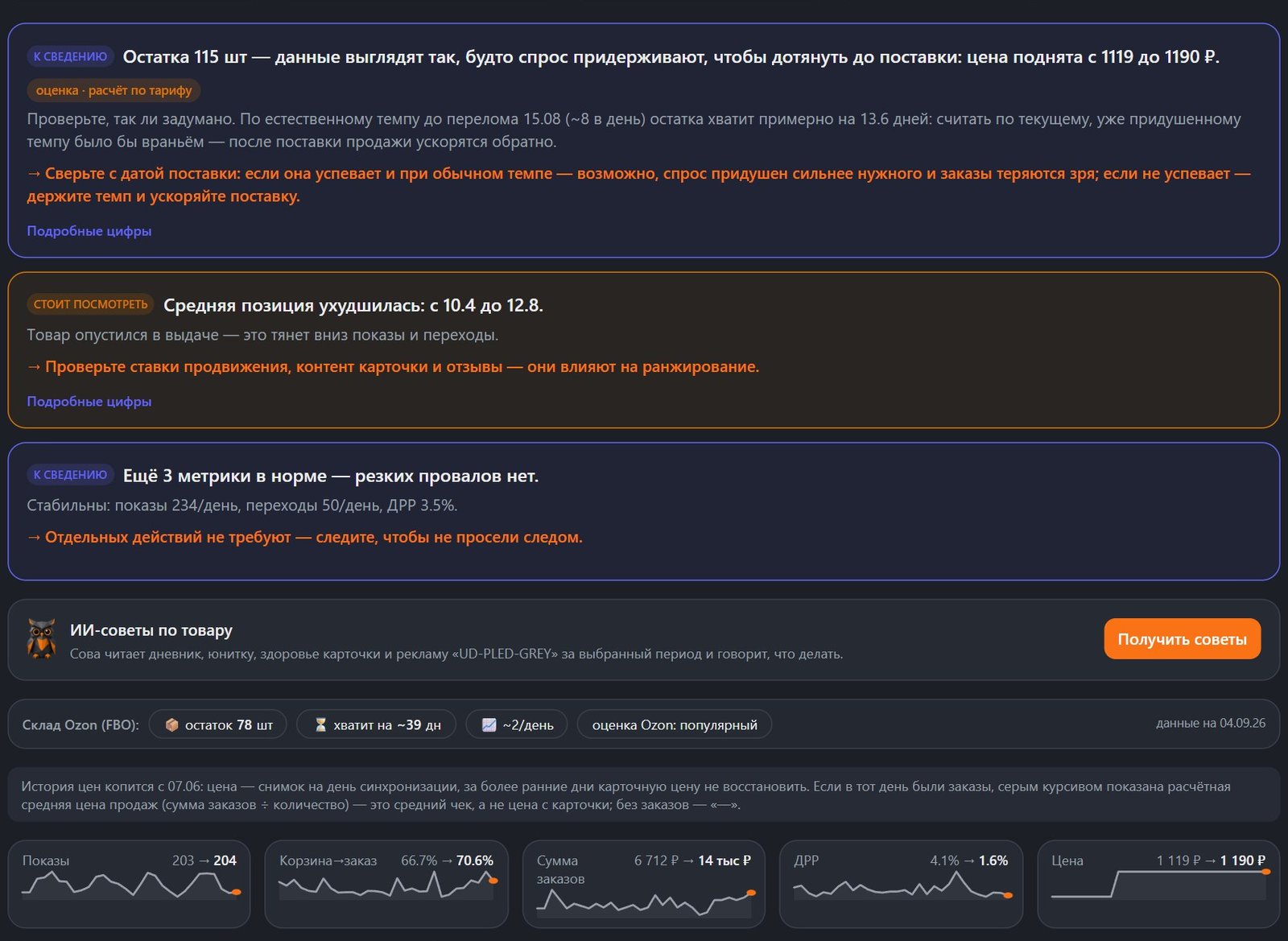Expand Подробные цифры under Средняя позиция card
The image size is (1288, 941).
point(89,402)
